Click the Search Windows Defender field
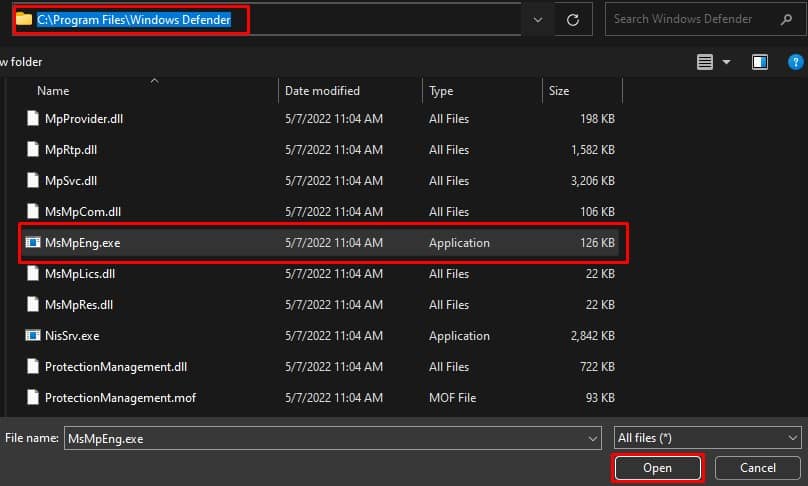This screenshot has width=808, height=486. tap(693, 20)
